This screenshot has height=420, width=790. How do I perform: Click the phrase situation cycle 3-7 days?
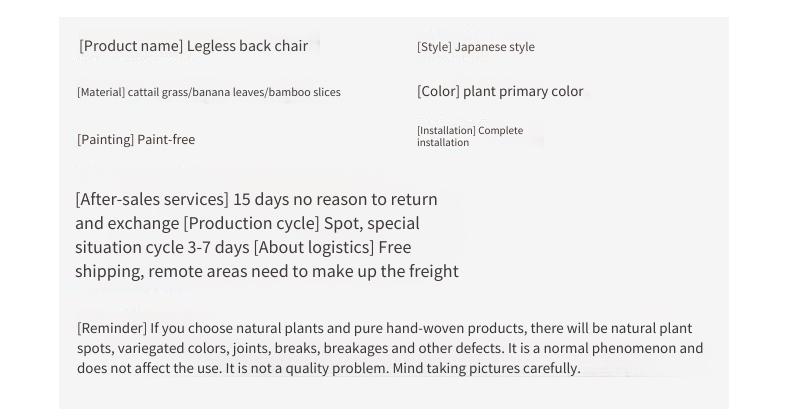point(162,248)
